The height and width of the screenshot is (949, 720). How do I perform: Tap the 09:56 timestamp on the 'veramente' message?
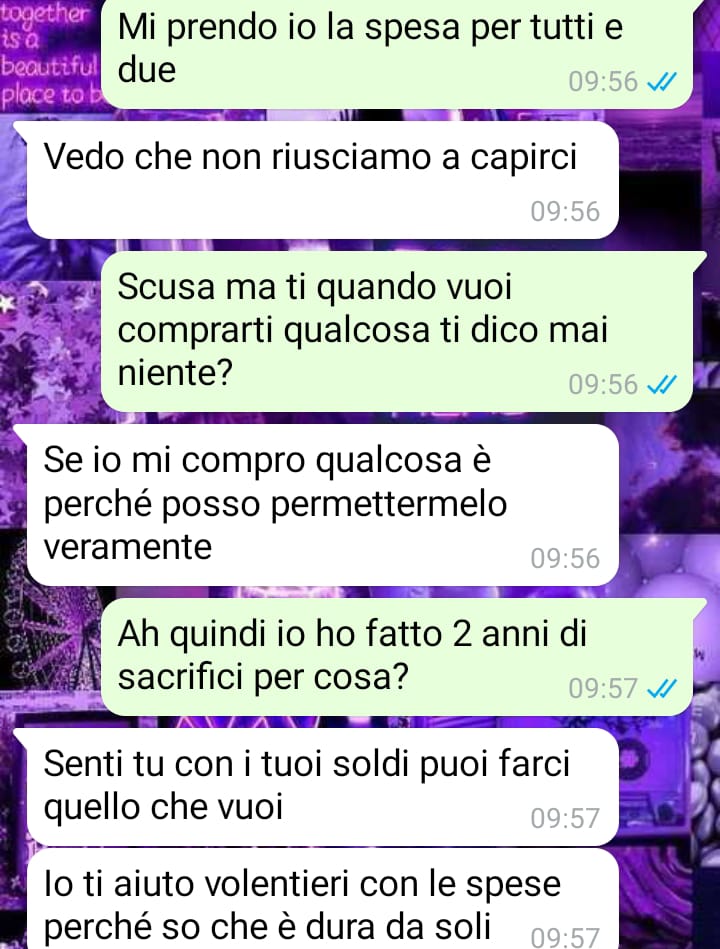pos(565,558)
